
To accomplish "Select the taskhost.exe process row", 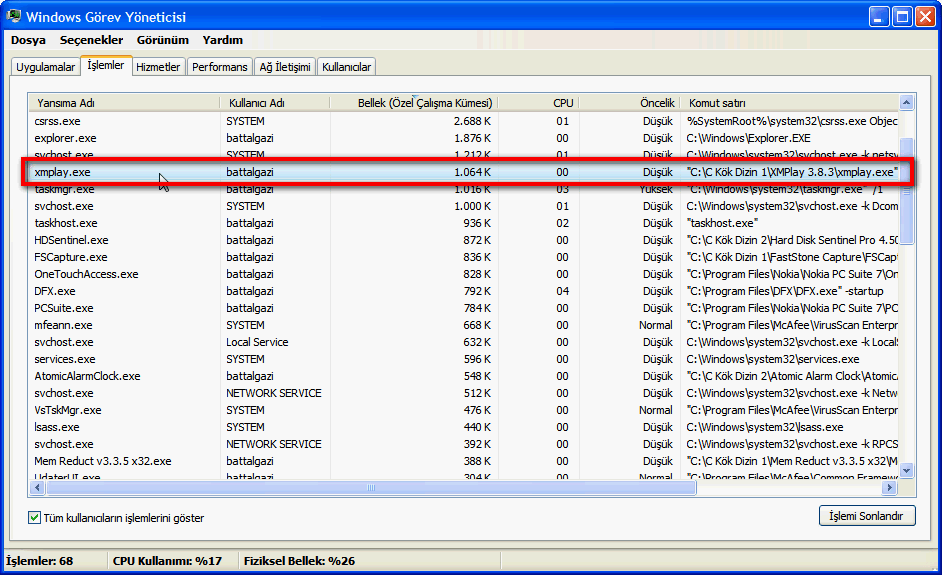I will point(464,223).
